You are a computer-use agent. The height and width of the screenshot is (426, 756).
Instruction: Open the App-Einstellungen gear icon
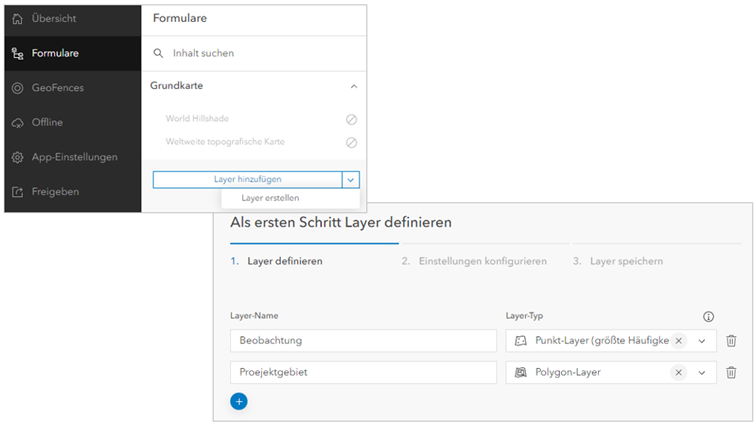coord(17,158)
